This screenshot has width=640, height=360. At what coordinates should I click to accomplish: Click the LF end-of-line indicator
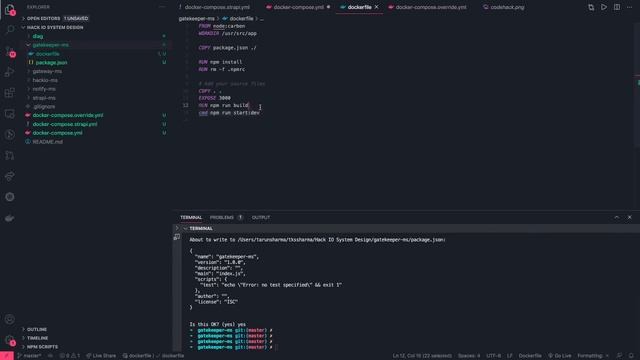509,356
